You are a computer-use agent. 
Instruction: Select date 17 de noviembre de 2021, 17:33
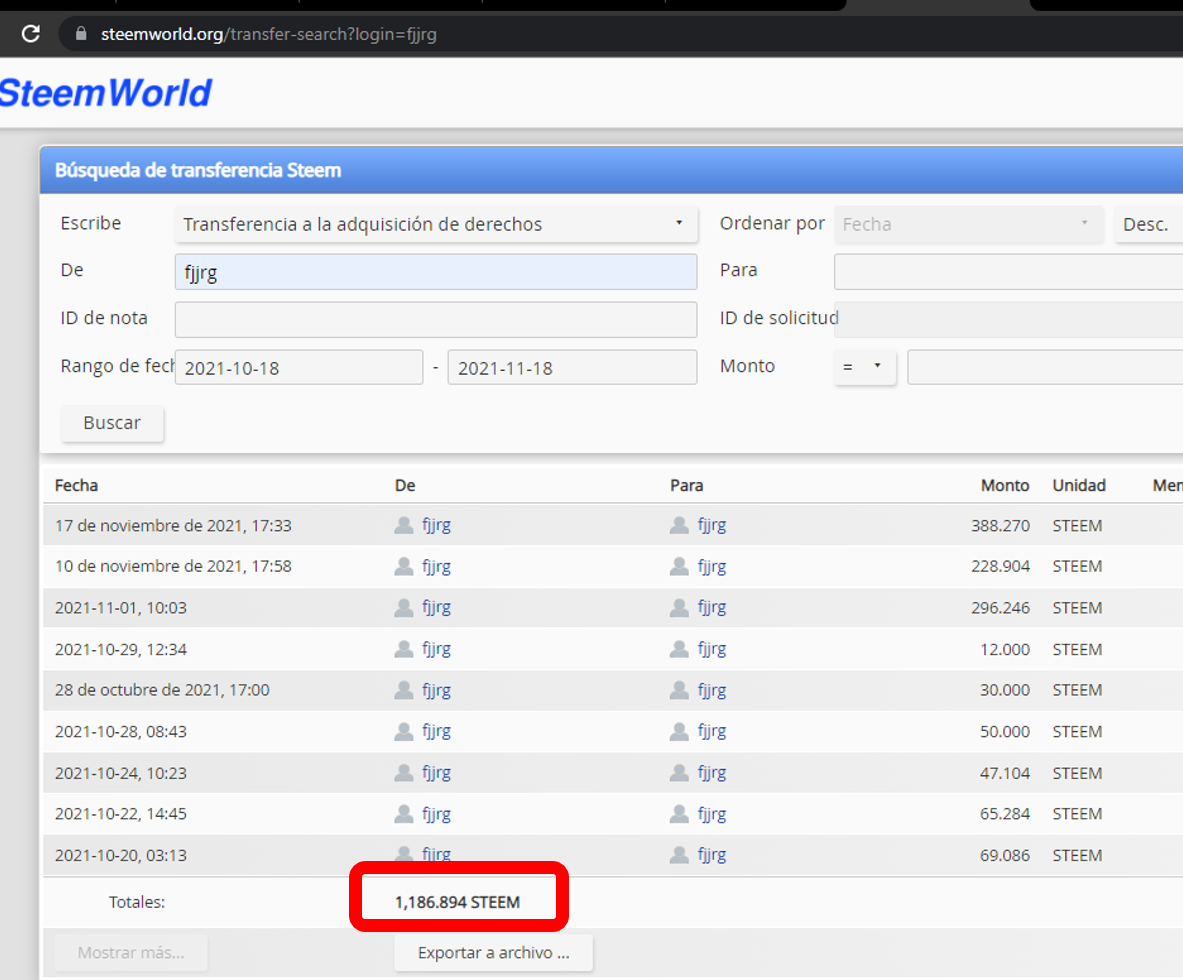(x=173, y=526)
